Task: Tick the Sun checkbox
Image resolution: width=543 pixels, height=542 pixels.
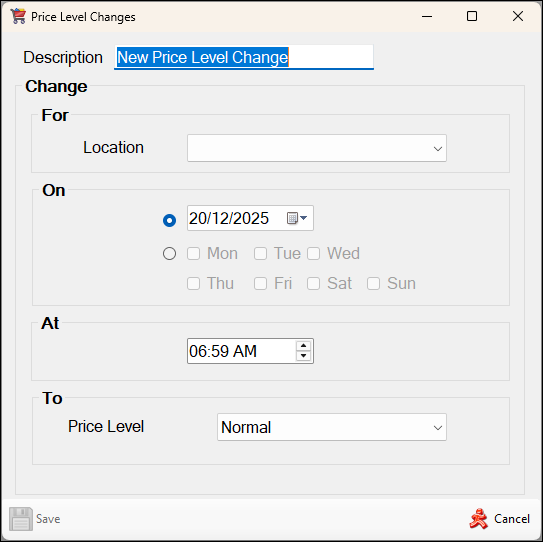Action: point(373,283)
